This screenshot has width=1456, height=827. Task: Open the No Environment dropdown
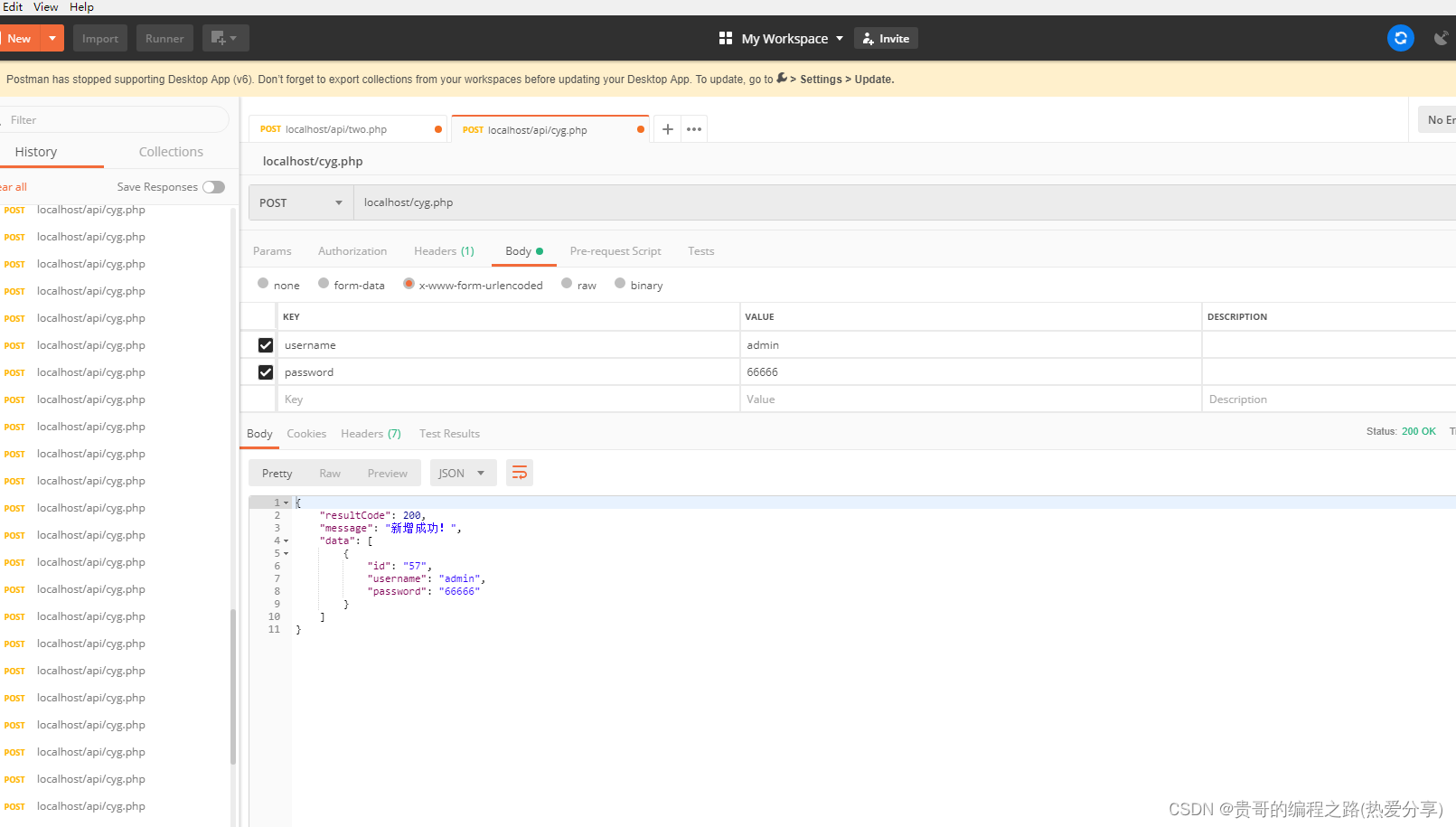pyautogui.click(x=1437, y=120)
